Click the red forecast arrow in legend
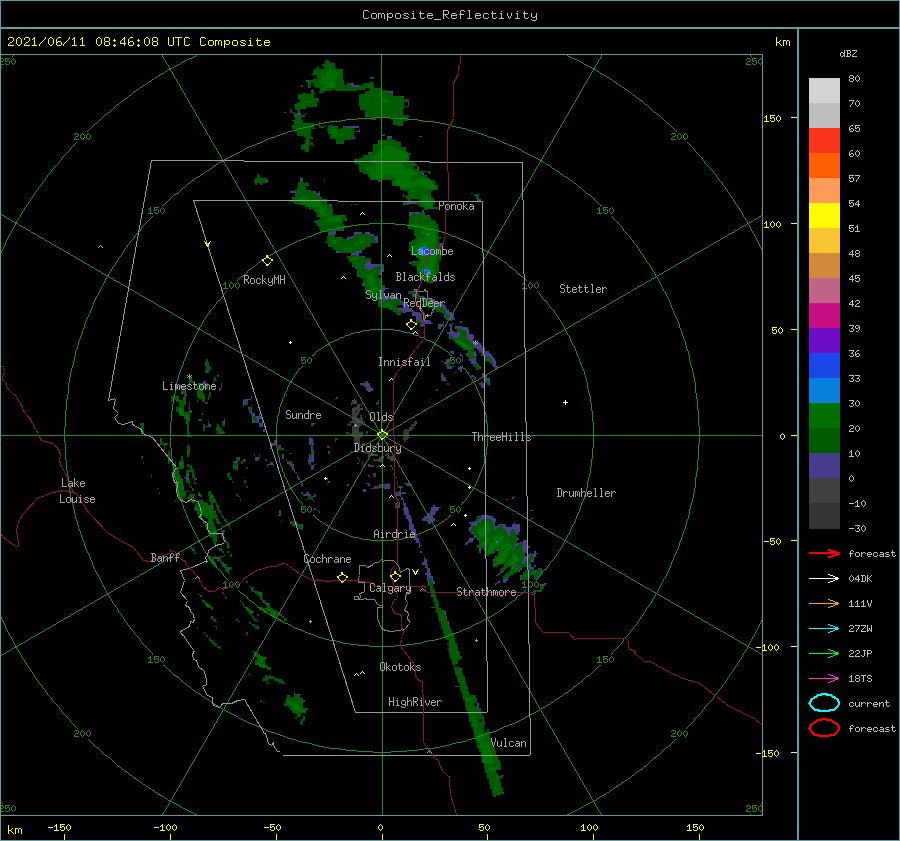The width and height of the screenshot is (900, 841). click(x=824, y=553)
